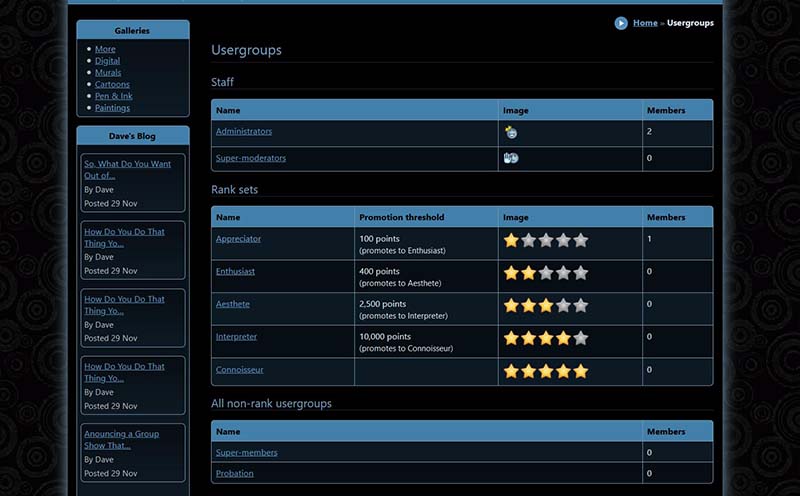Viewport: 800px width, 496px height.
Task: Go to the Digital gallery
Action: tap(107, 61)
